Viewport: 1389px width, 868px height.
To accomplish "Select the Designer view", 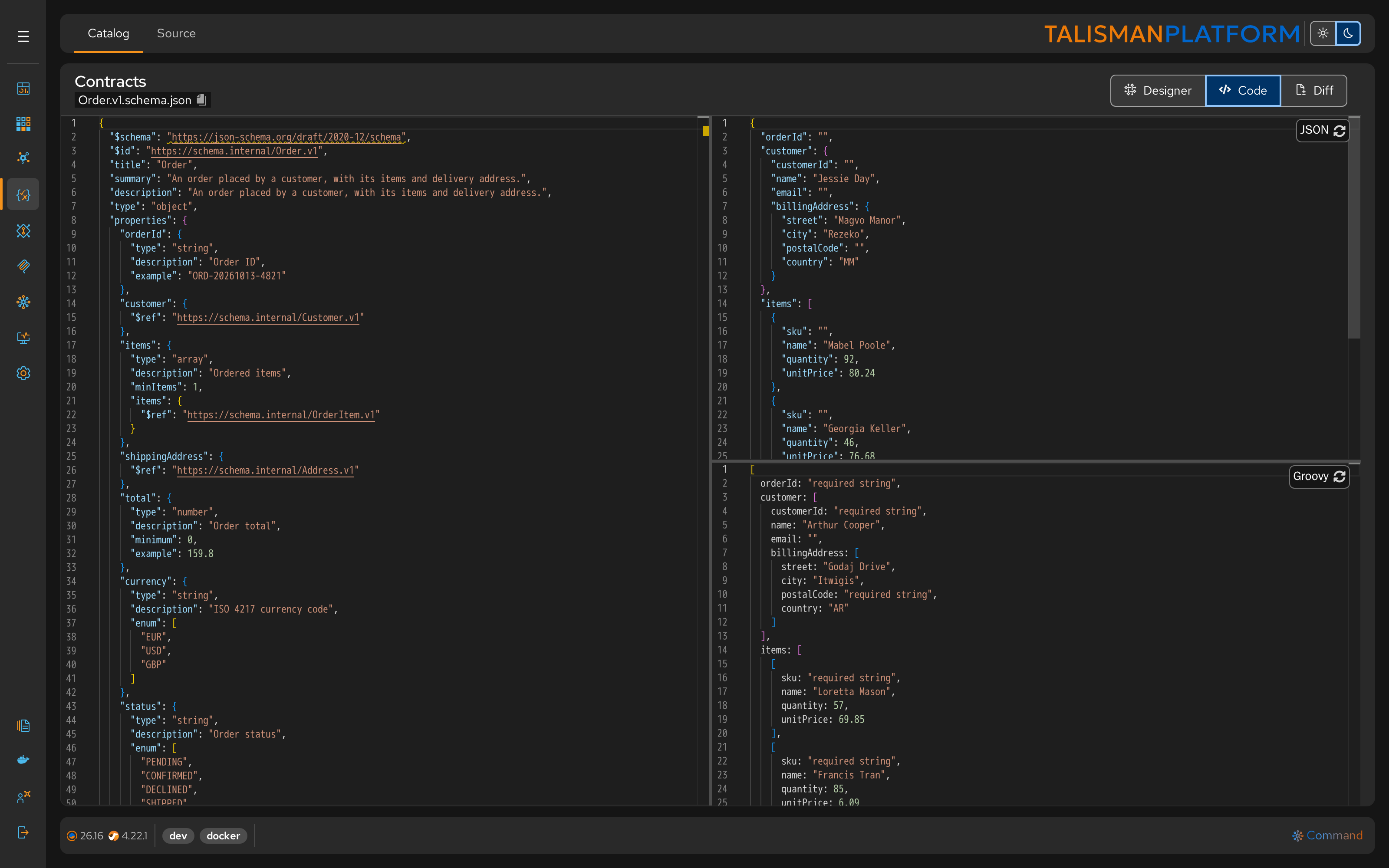I will point(1158,90).
